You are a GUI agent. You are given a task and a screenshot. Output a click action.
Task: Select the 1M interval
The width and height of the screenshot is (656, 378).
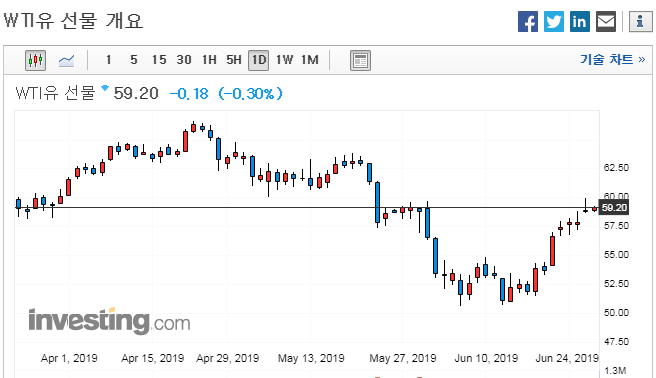point(310,60)
